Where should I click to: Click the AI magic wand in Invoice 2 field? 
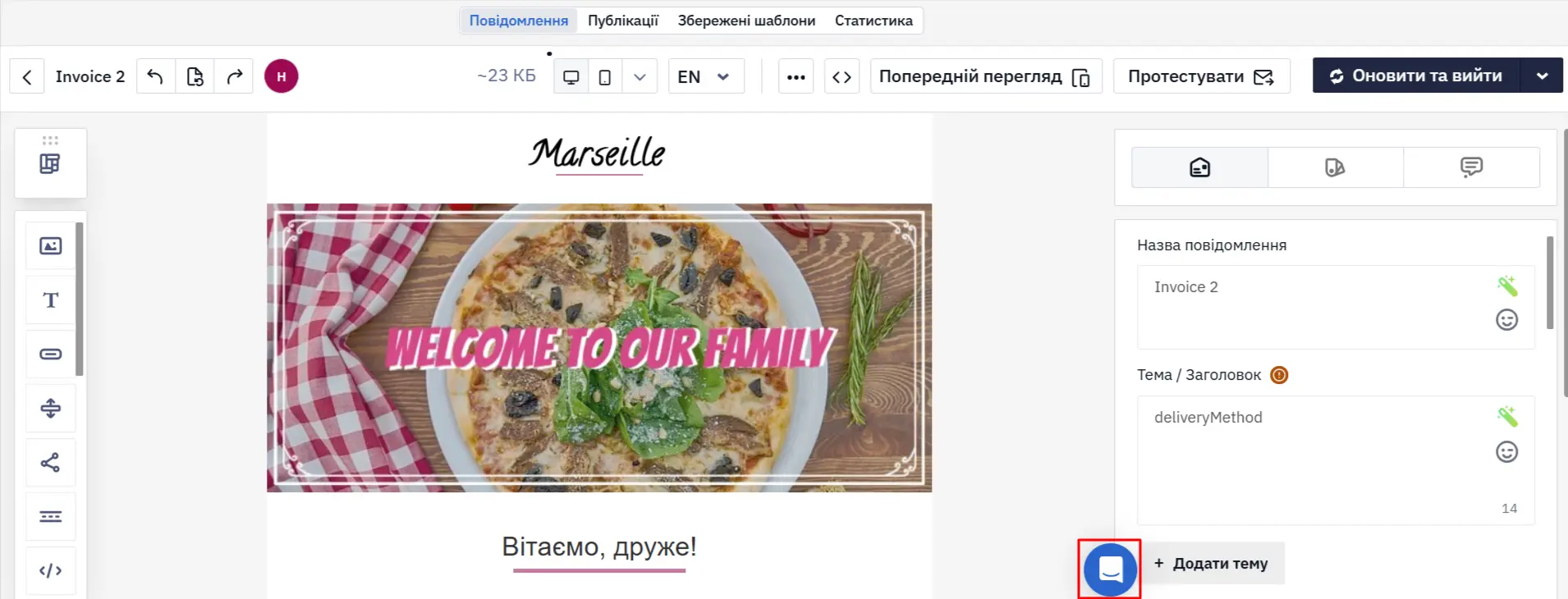click(x=1506, y=286)
